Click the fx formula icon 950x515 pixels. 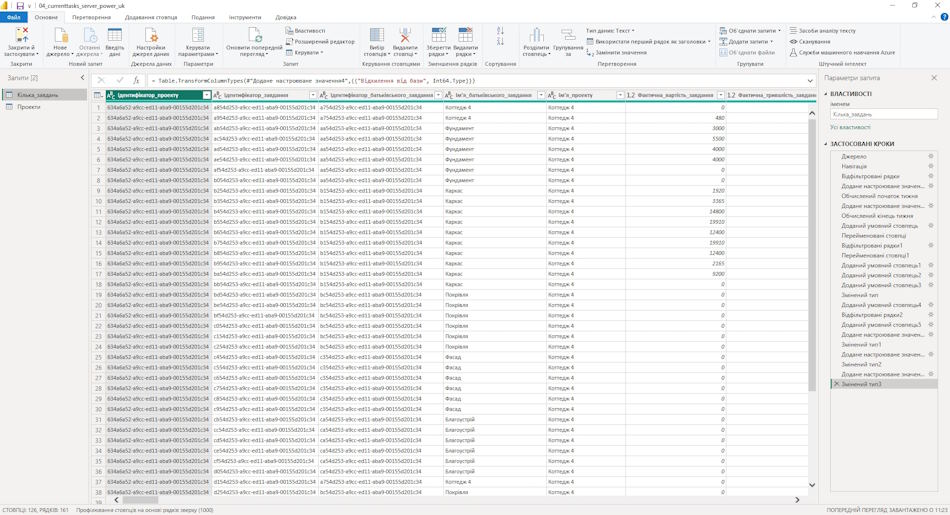click(136, 80)
